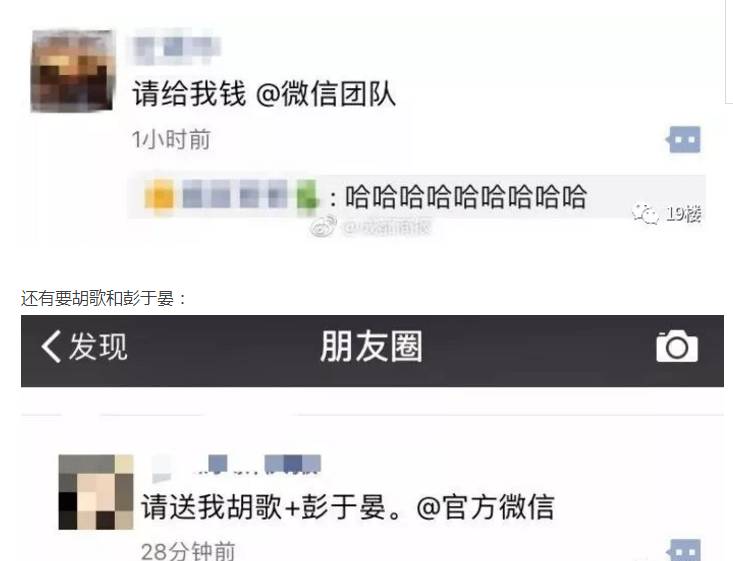This screenshot has height=561, width=733.
Task: Open the pixelated avatar of top post
Action: click(72, 71)
